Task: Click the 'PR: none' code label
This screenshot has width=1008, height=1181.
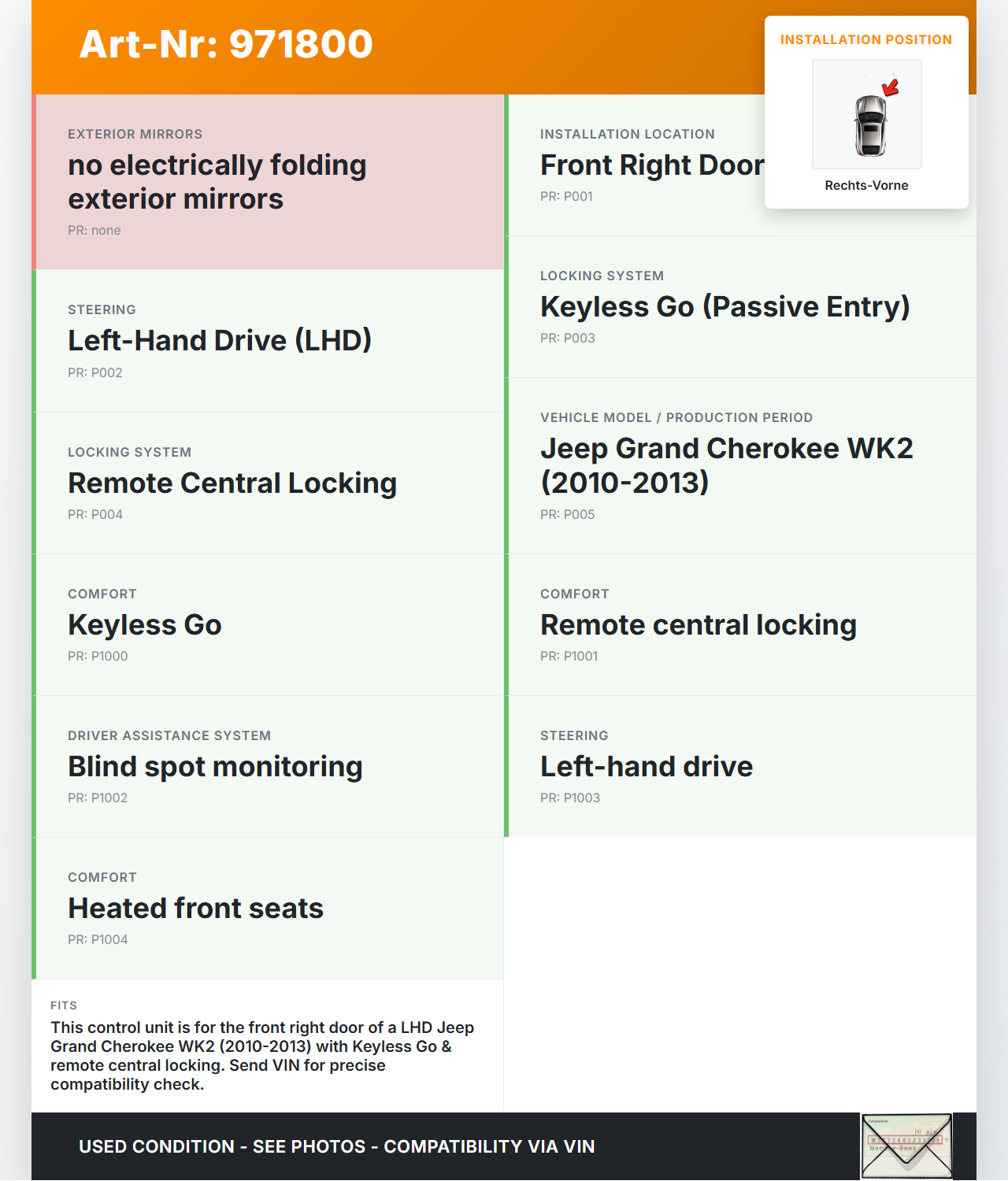Action: click(94, 231)
